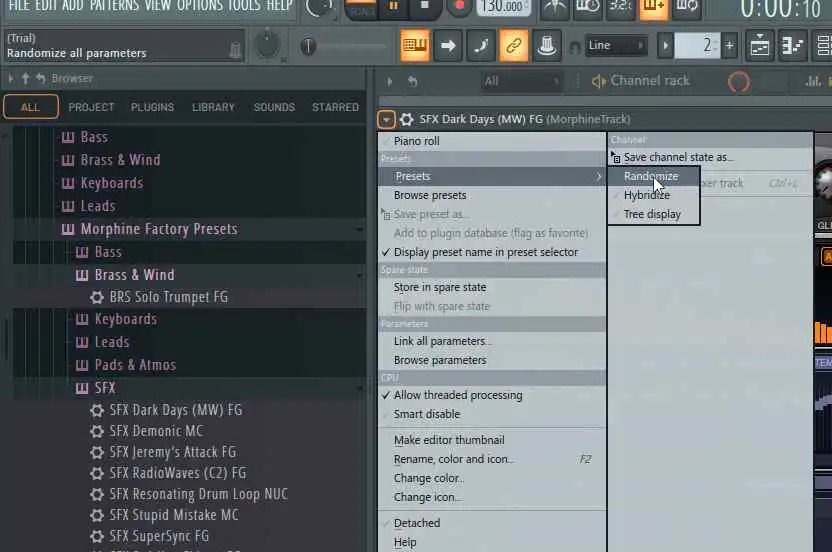The height and width of the screenshot is (552, 832).
Task: Click the graph editor bars icon
Action: click(813, 81)
